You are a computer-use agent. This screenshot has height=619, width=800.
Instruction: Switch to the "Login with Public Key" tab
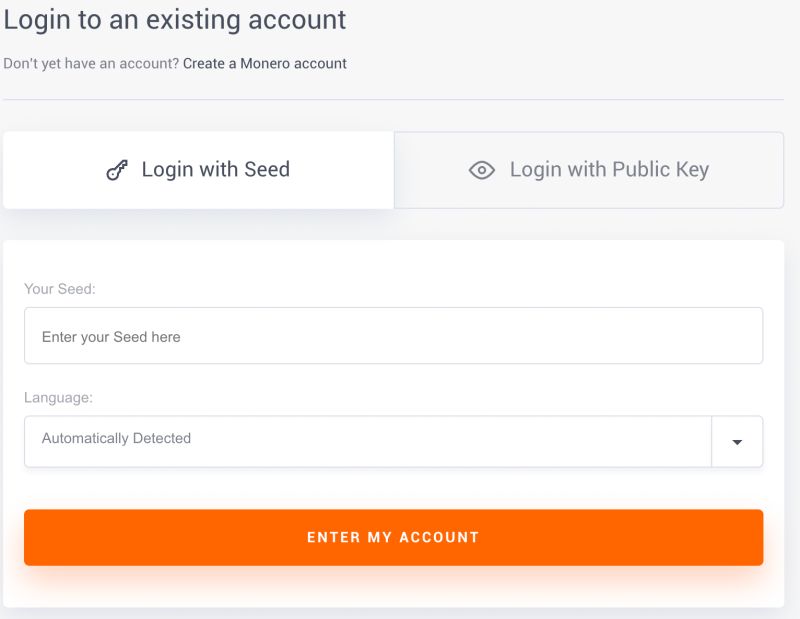tap(589, 170)
